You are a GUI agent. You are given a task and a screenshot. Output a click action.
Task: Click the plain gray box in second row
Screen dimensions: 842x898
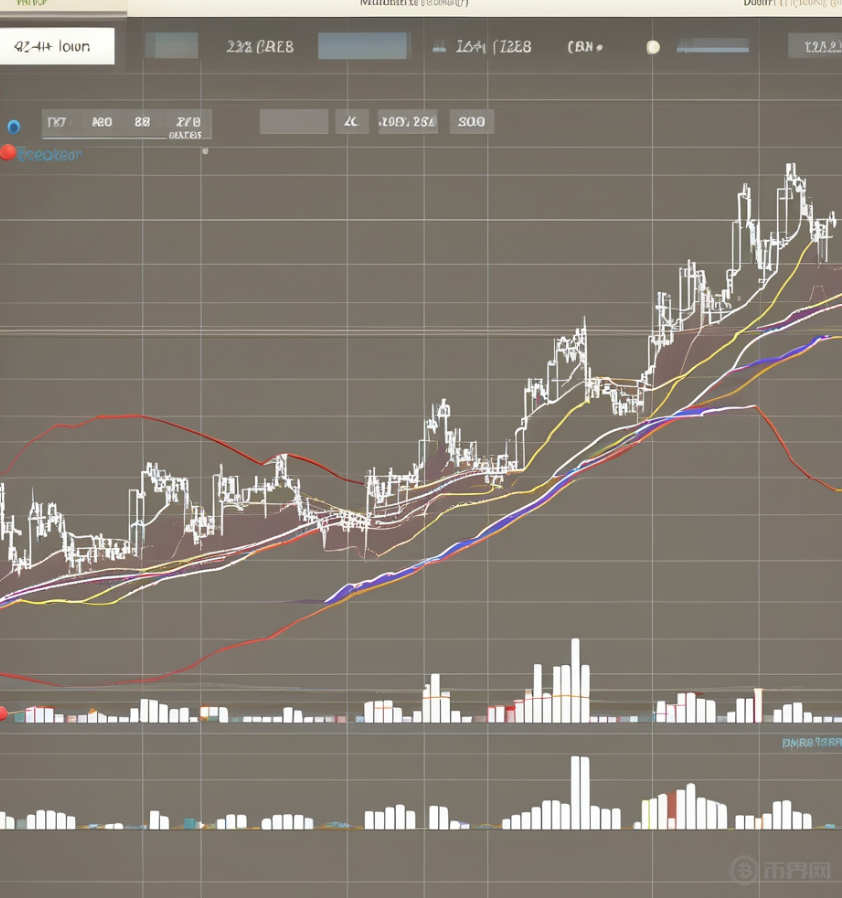(x=294, y=122)
